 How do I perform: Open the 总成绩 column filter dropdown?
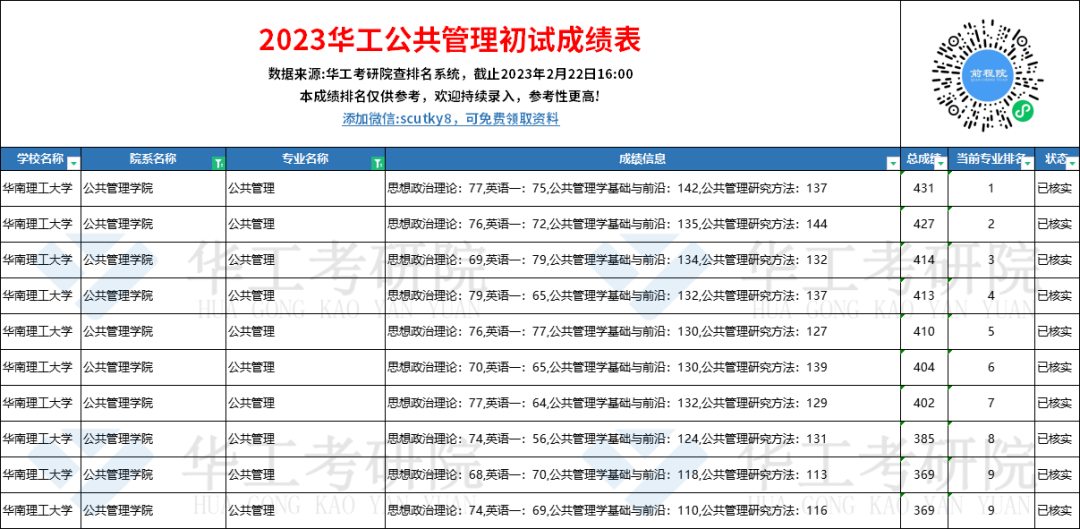pos(941,163)
